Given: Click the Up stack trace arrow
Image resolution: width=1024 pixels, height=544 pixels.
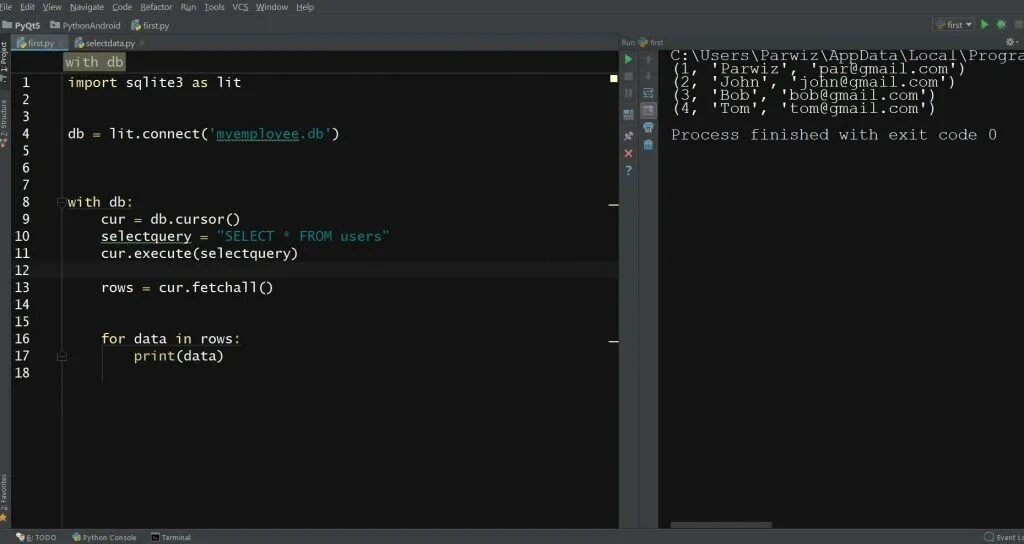Looking at the screenshot, I should (x=648, y=59).
